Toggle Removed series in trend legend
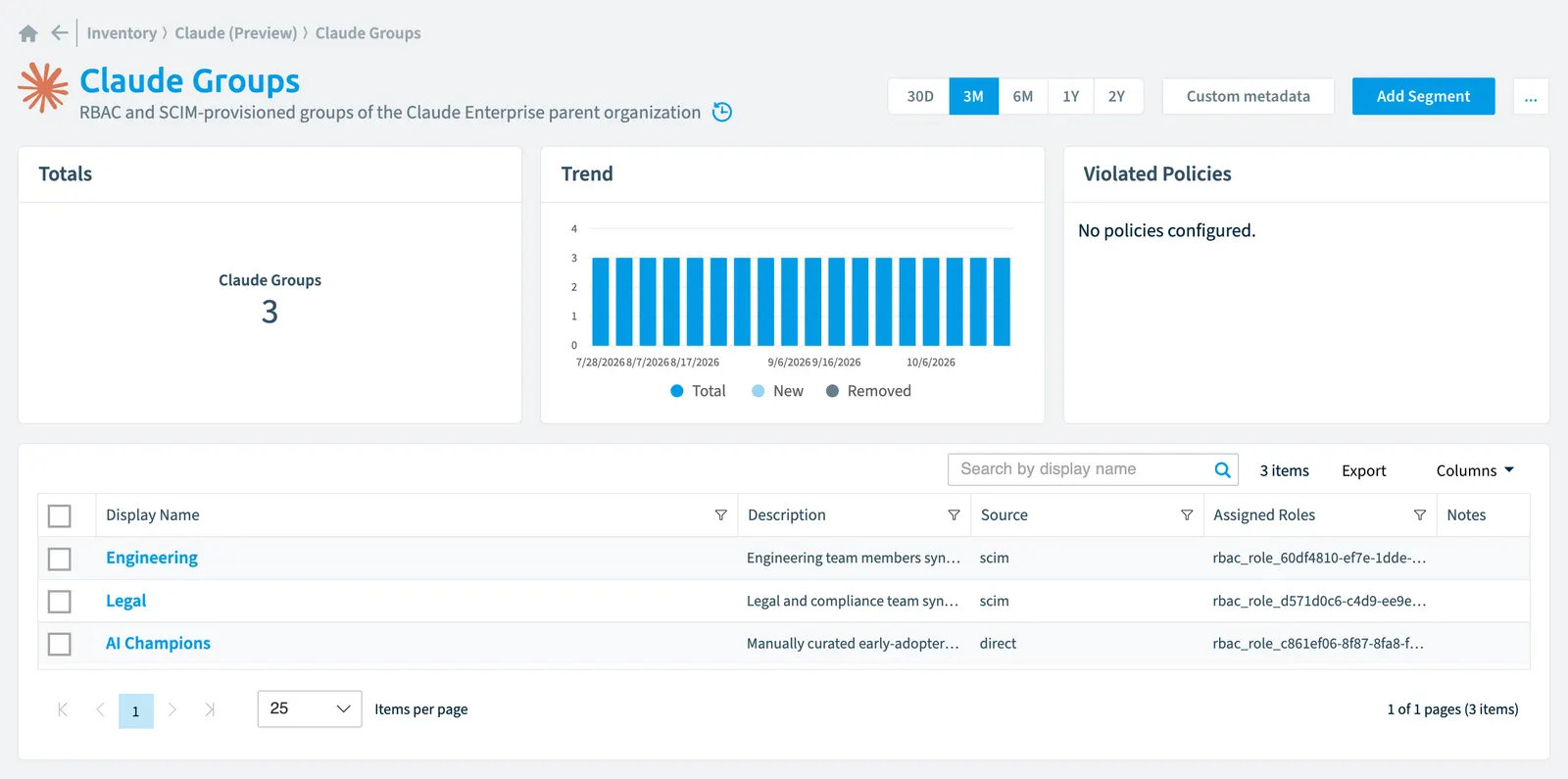 click(x=868, y=391)
